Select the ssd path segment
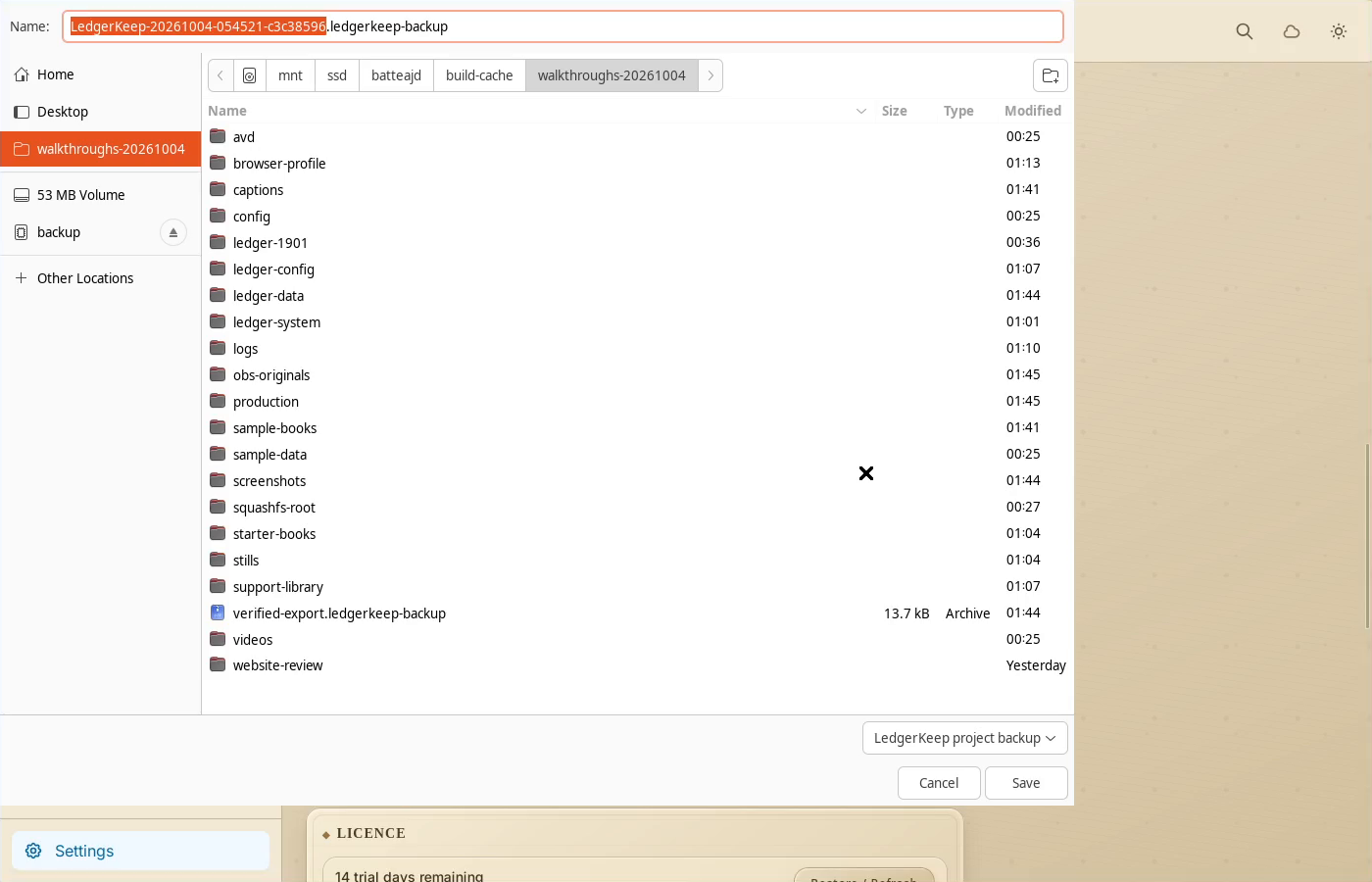This screenshot has width=1372, height=882. pos(337,75)
